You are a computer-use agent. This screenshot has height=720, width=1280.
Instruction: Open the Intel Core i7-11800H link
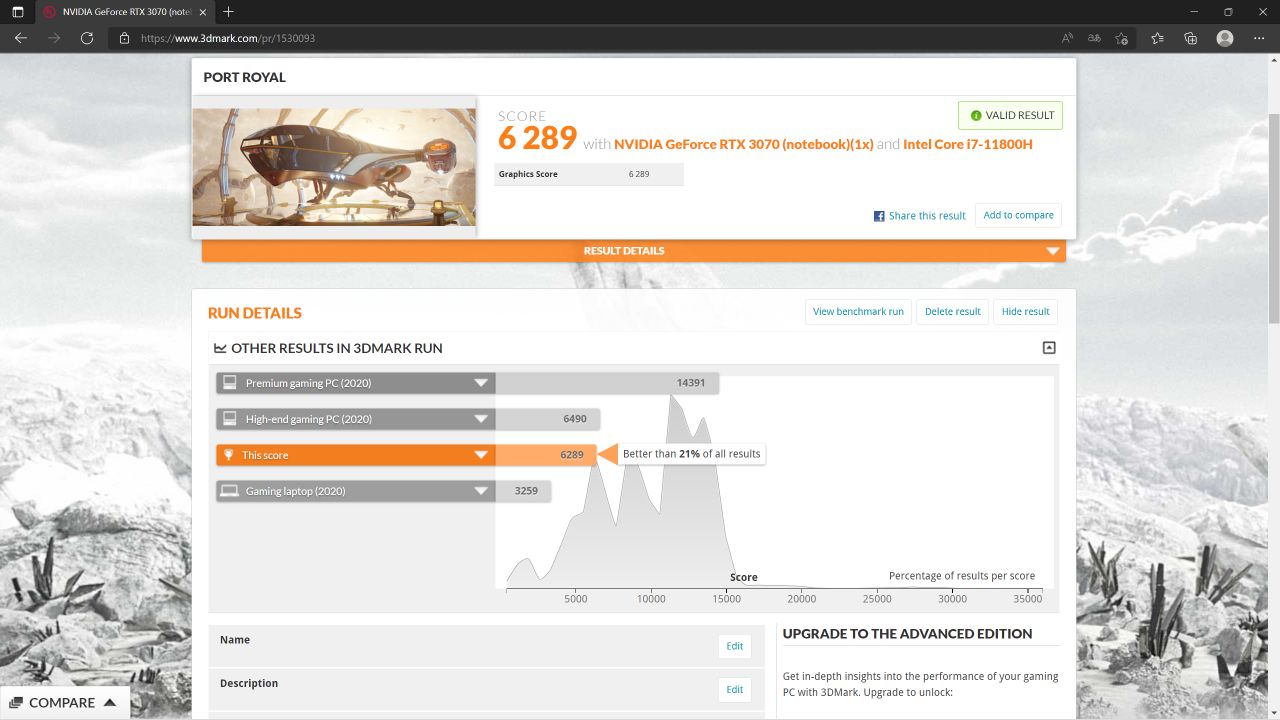coord(968,144)
